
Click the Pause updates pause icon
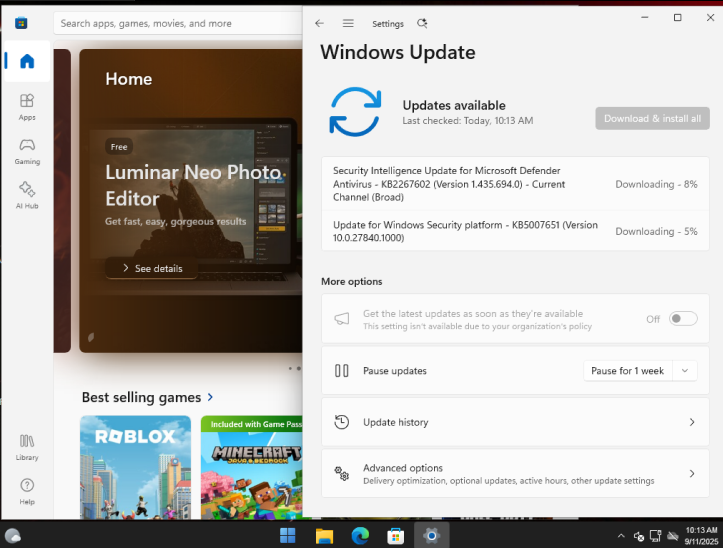342,370
